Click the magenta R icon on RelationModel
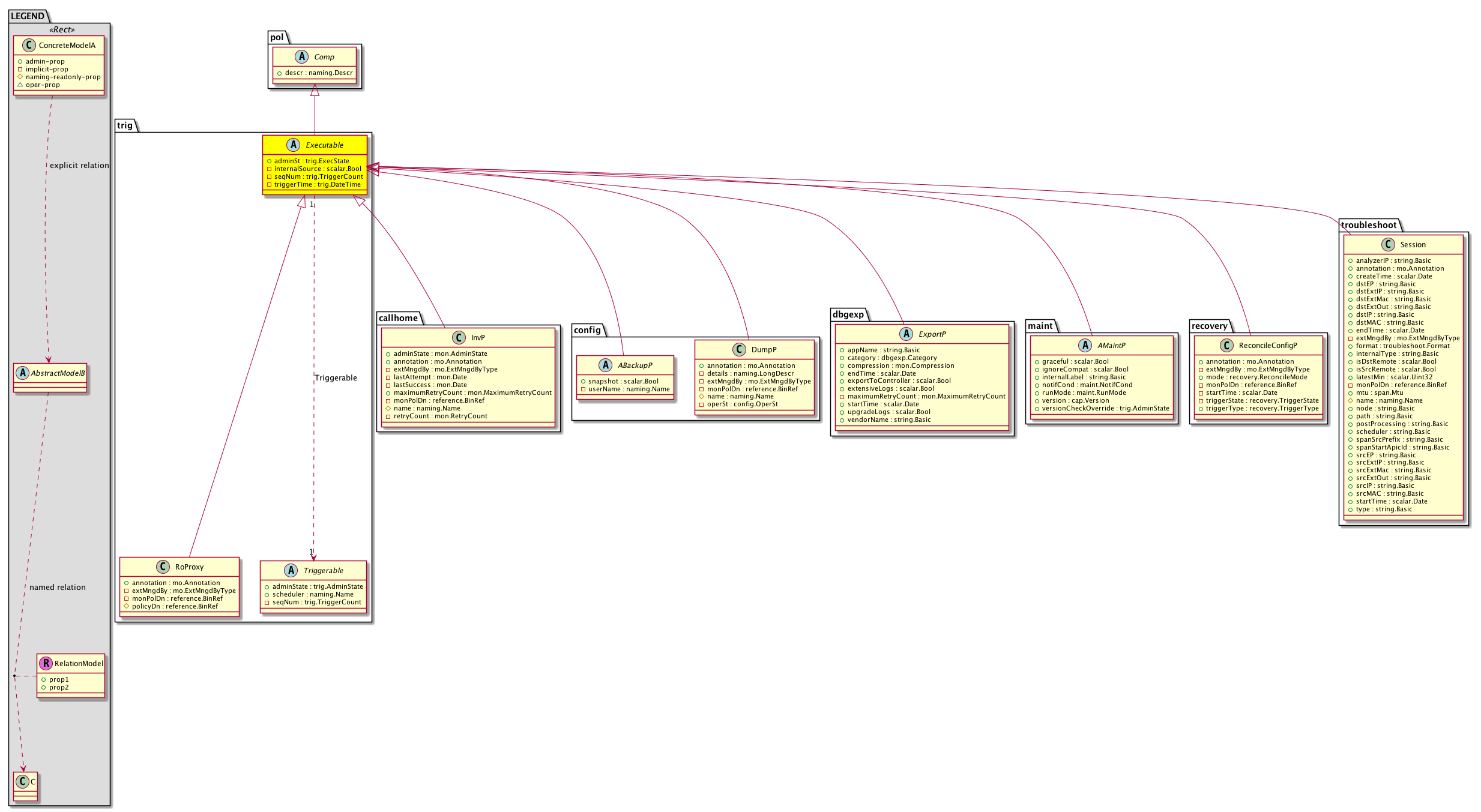The width and height of the screenshot is (1481, 812). pos(46,663)
